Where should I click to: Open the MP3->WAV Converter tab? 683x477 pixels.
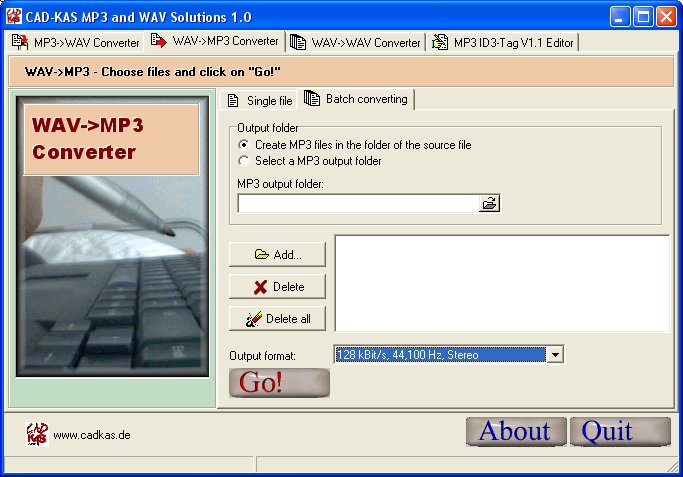(75, 42)
